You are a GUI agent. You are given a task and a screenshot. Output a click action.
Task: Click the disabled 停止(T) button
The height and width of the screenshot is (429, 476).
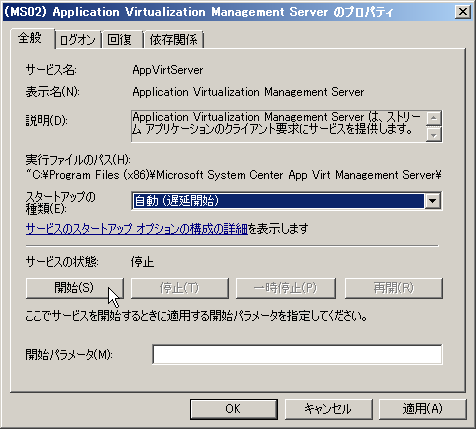[x=180, y=288]
